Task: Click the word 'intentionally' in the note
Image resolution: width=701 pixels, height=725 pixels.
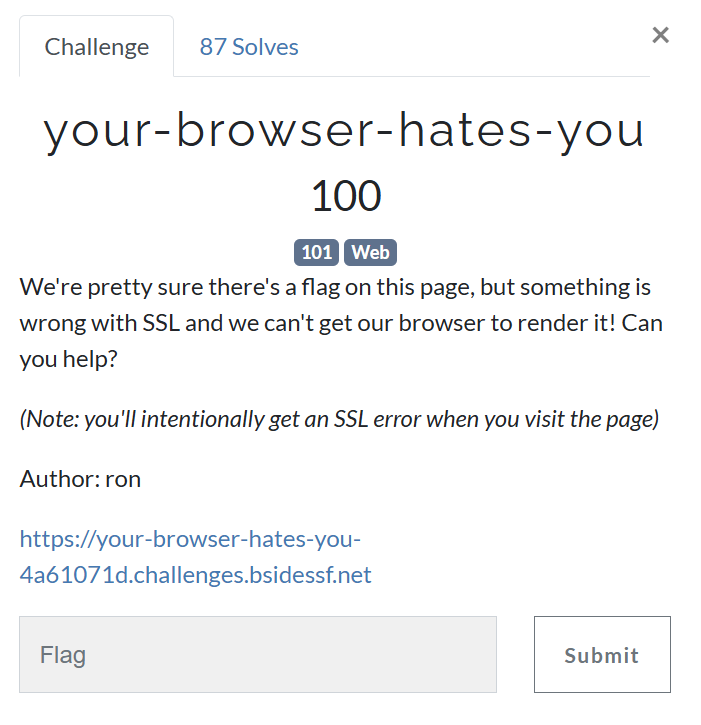Action: pos(203,419)
